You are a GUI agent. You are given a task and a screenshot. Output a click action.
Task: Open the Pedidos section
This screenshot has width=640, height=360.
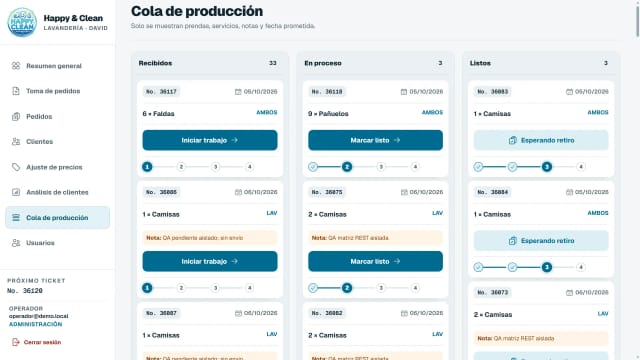58,116
